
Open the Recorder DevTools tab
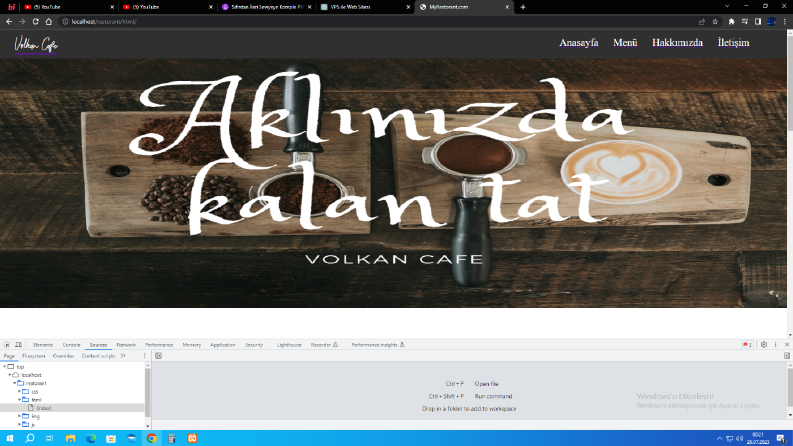[324, 345]
